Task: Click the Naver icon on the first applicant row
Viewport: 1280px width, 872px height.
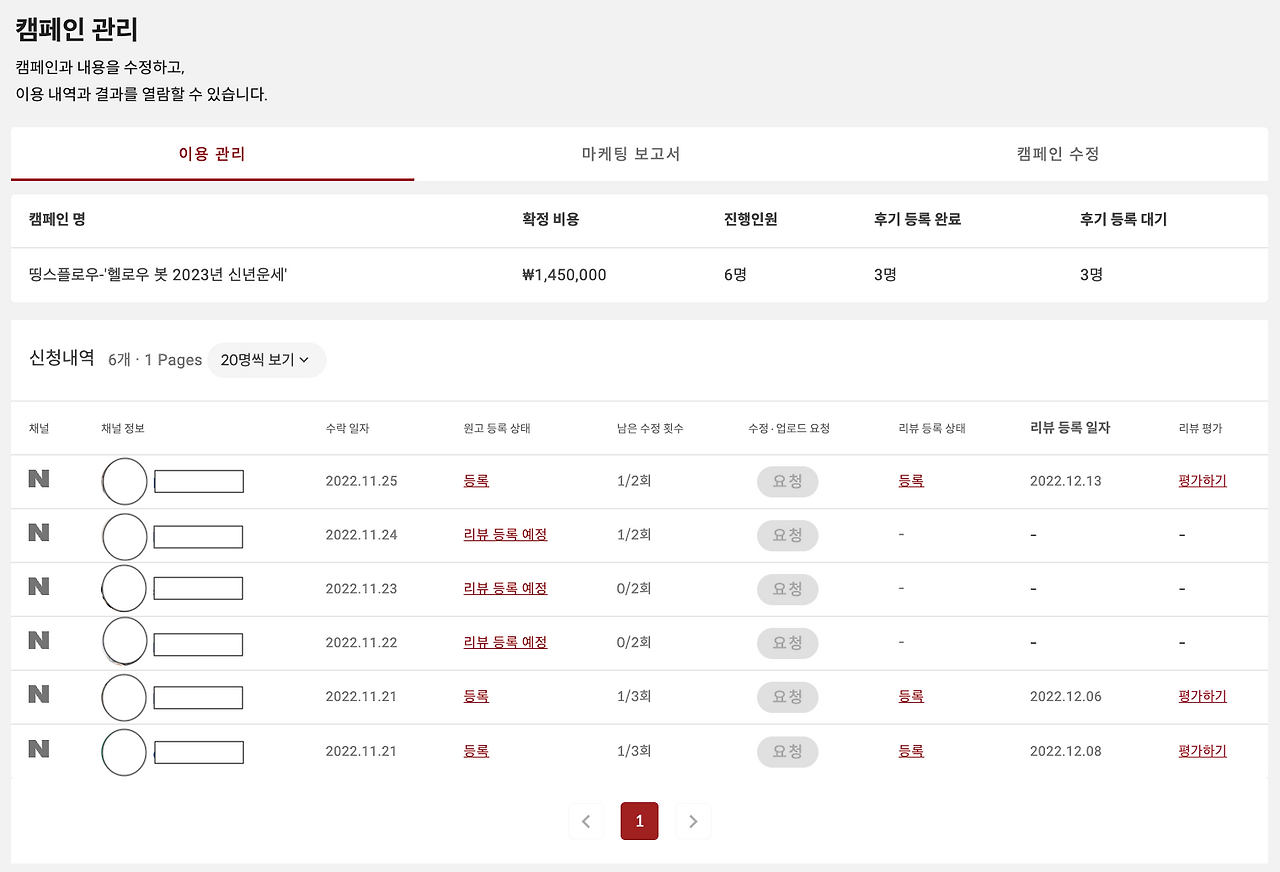Action: pos(38,481)
